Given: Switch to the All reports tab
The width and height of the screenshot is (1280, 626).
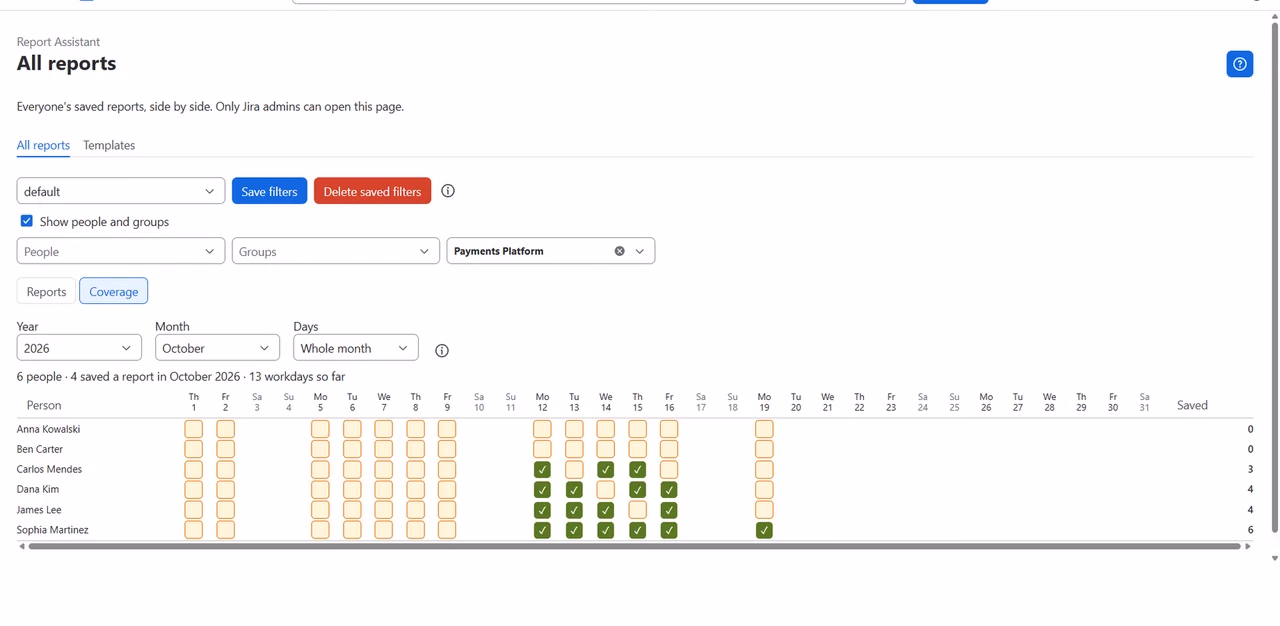Looking at the screenshot, I should [x=43, y=145].
